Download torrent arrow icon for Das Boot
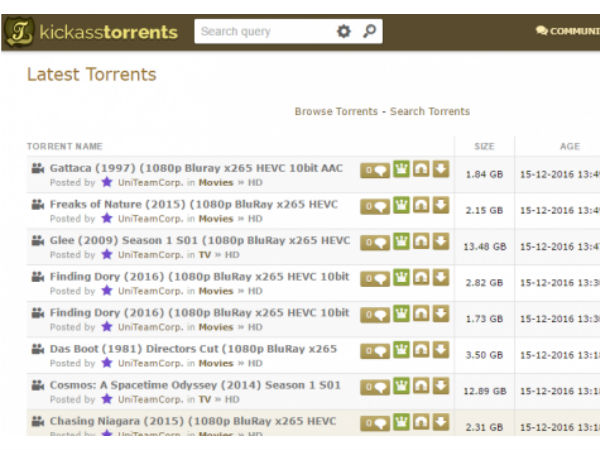 tap(441, 350)
